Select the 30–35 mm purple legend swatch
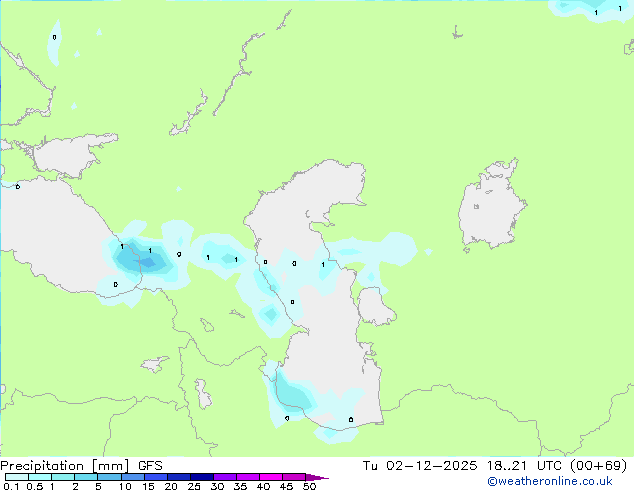Screen dimensions: 634x490 225,477
